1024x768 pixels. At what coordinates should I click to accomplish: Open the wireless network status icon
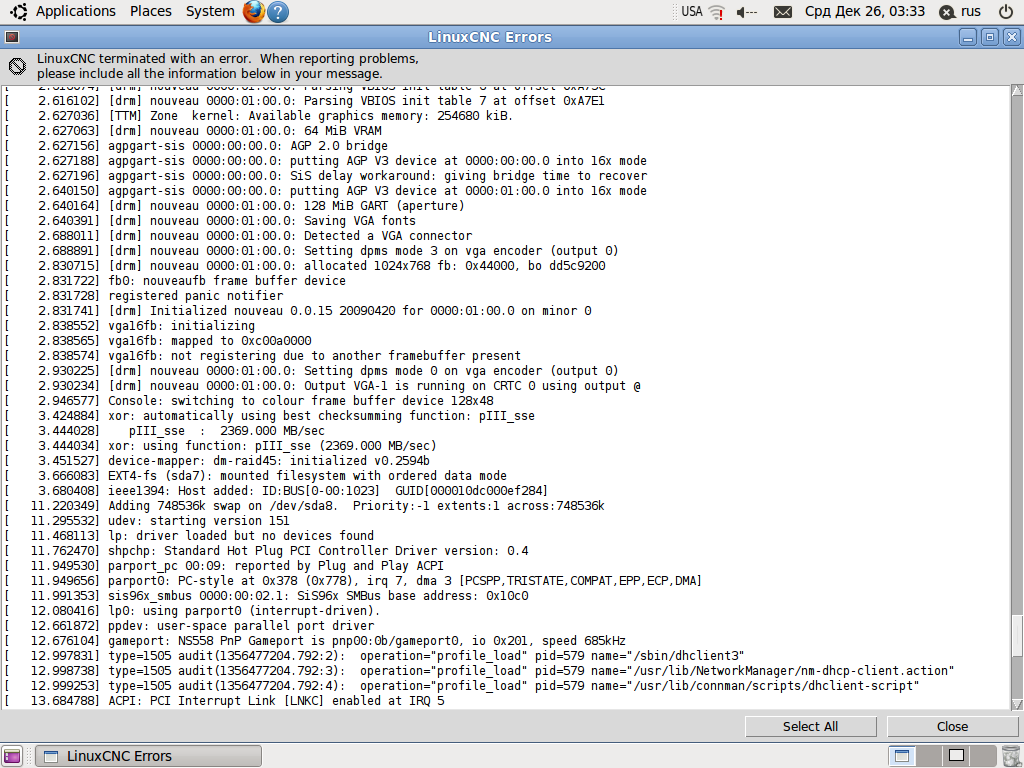point(716,12)
